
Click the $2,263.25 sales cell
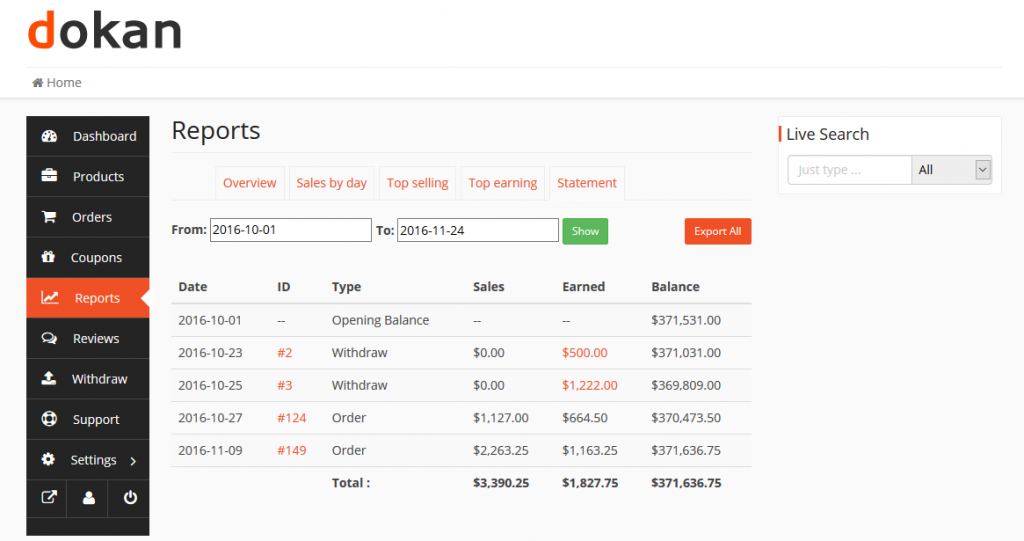click(x=501, y=451)
